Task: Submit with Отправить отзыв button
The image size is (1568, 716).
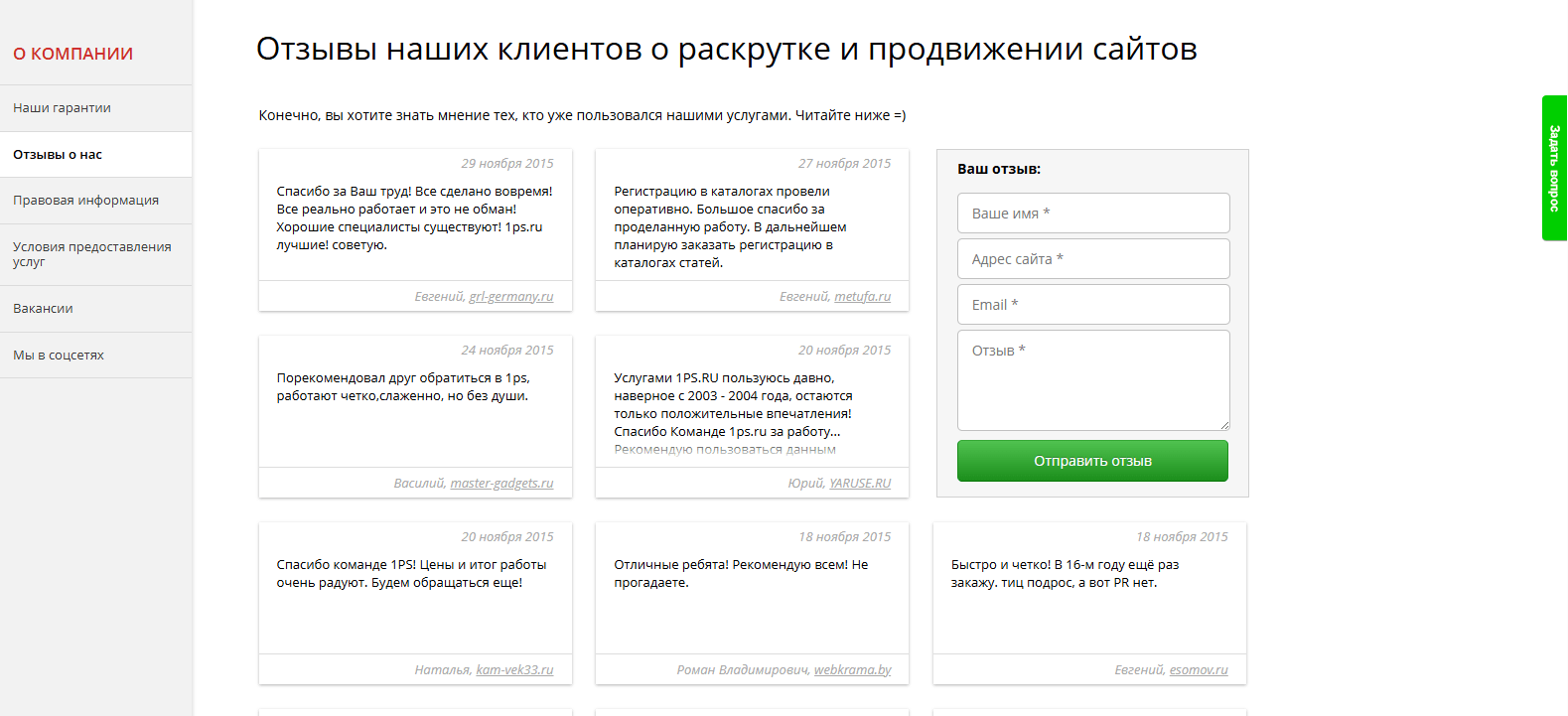Action: pos(1092,461)
